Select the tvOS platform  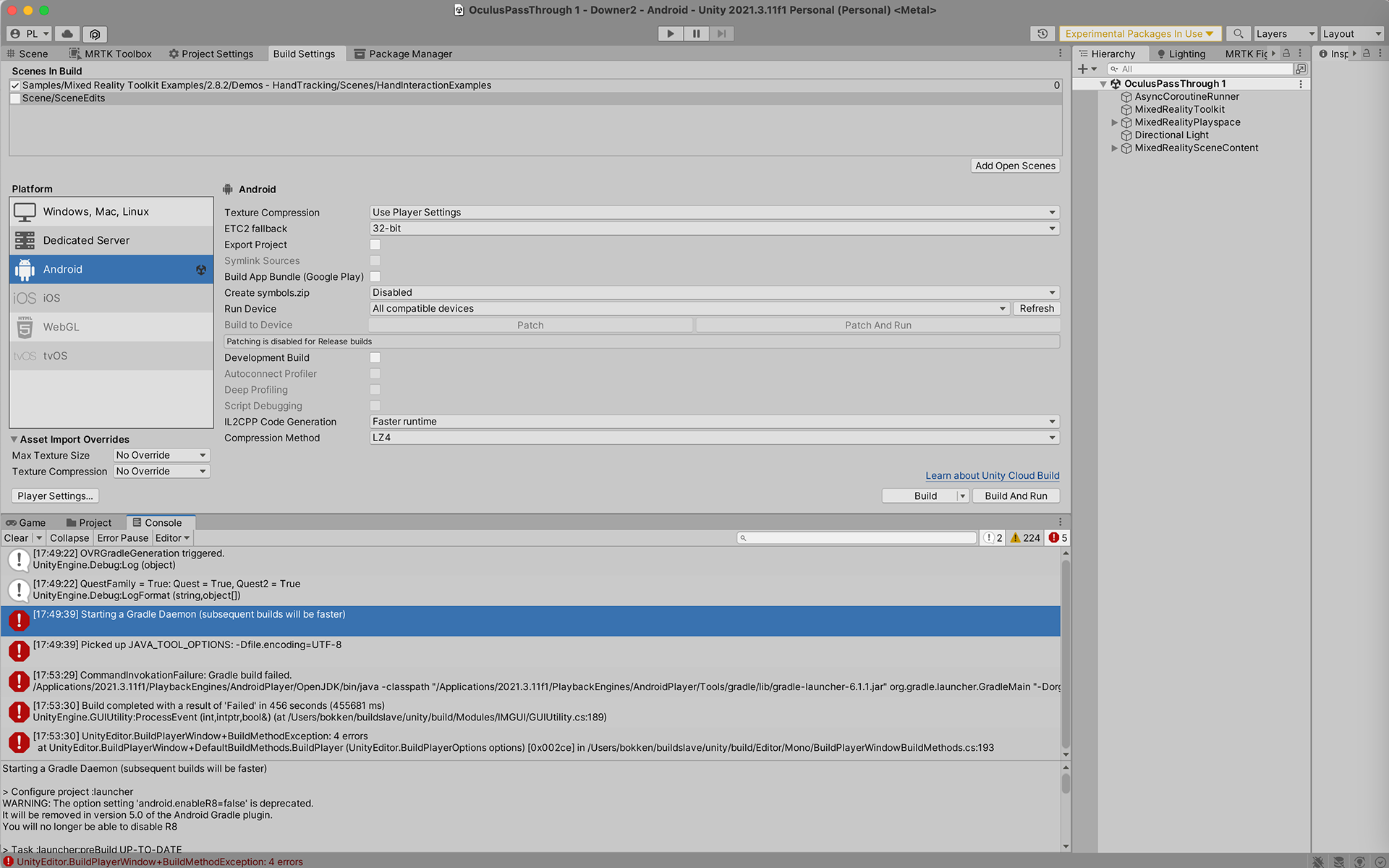coord(111,356)
